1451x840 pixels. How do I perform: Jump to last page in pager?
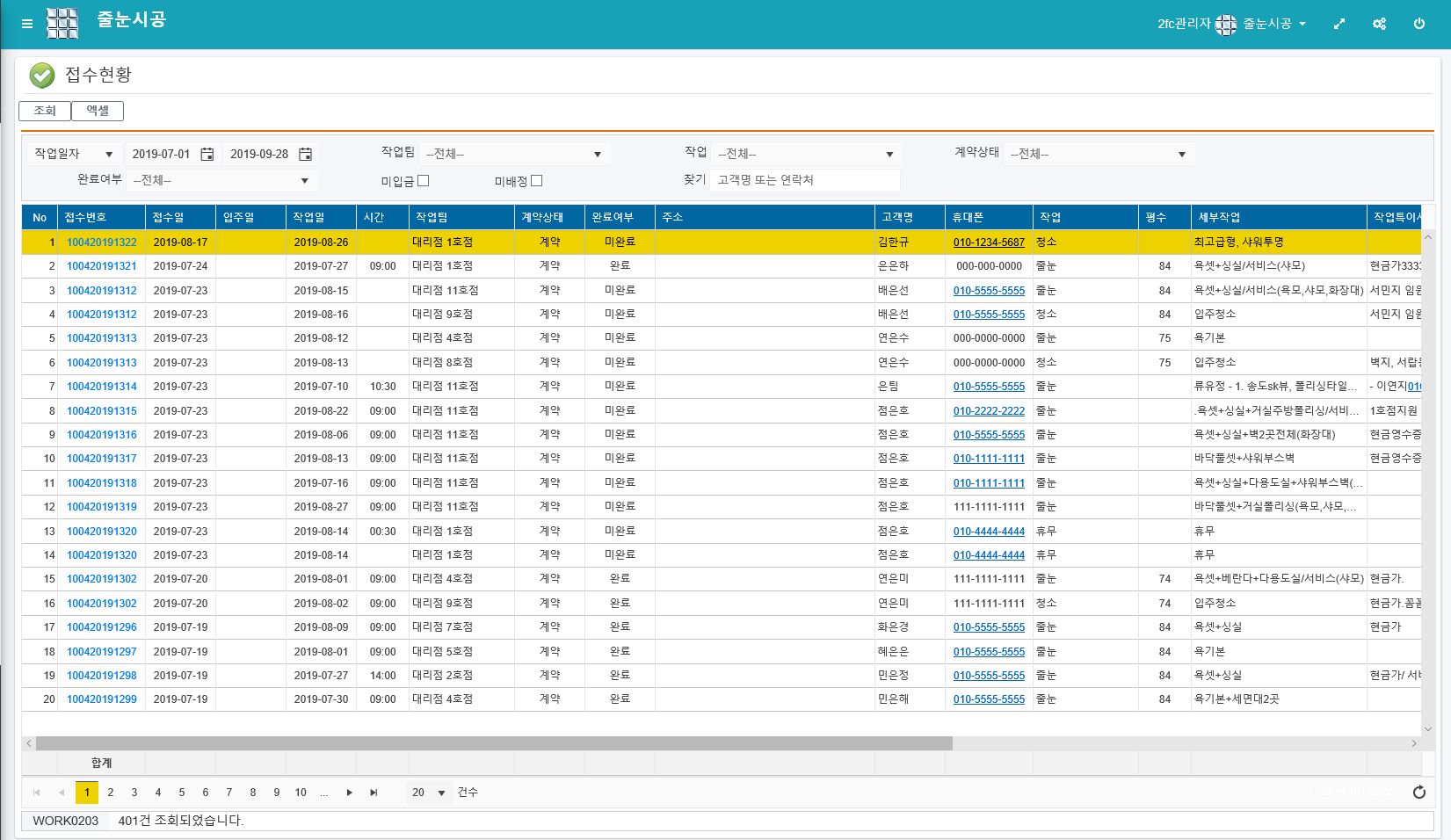coord(374,793)
